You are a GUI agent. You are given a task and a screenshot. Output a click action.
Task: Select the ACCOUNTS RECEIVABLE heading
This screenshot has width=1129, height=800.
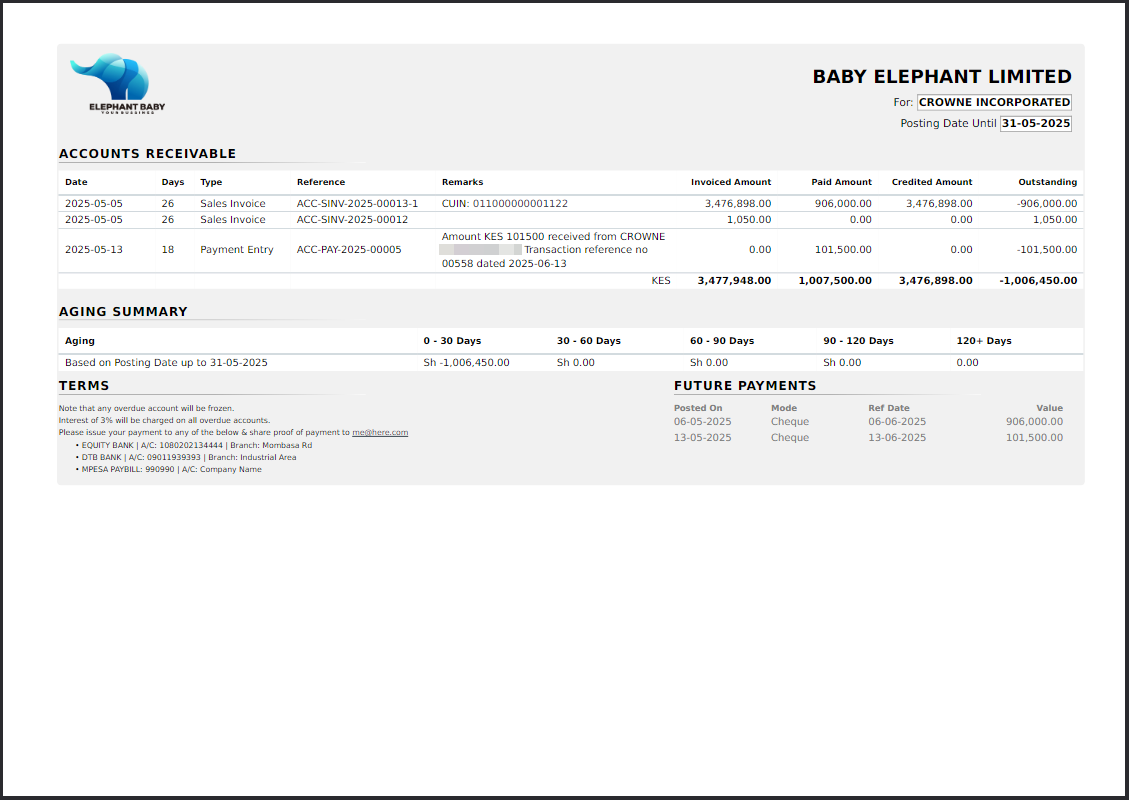[148, 153]
